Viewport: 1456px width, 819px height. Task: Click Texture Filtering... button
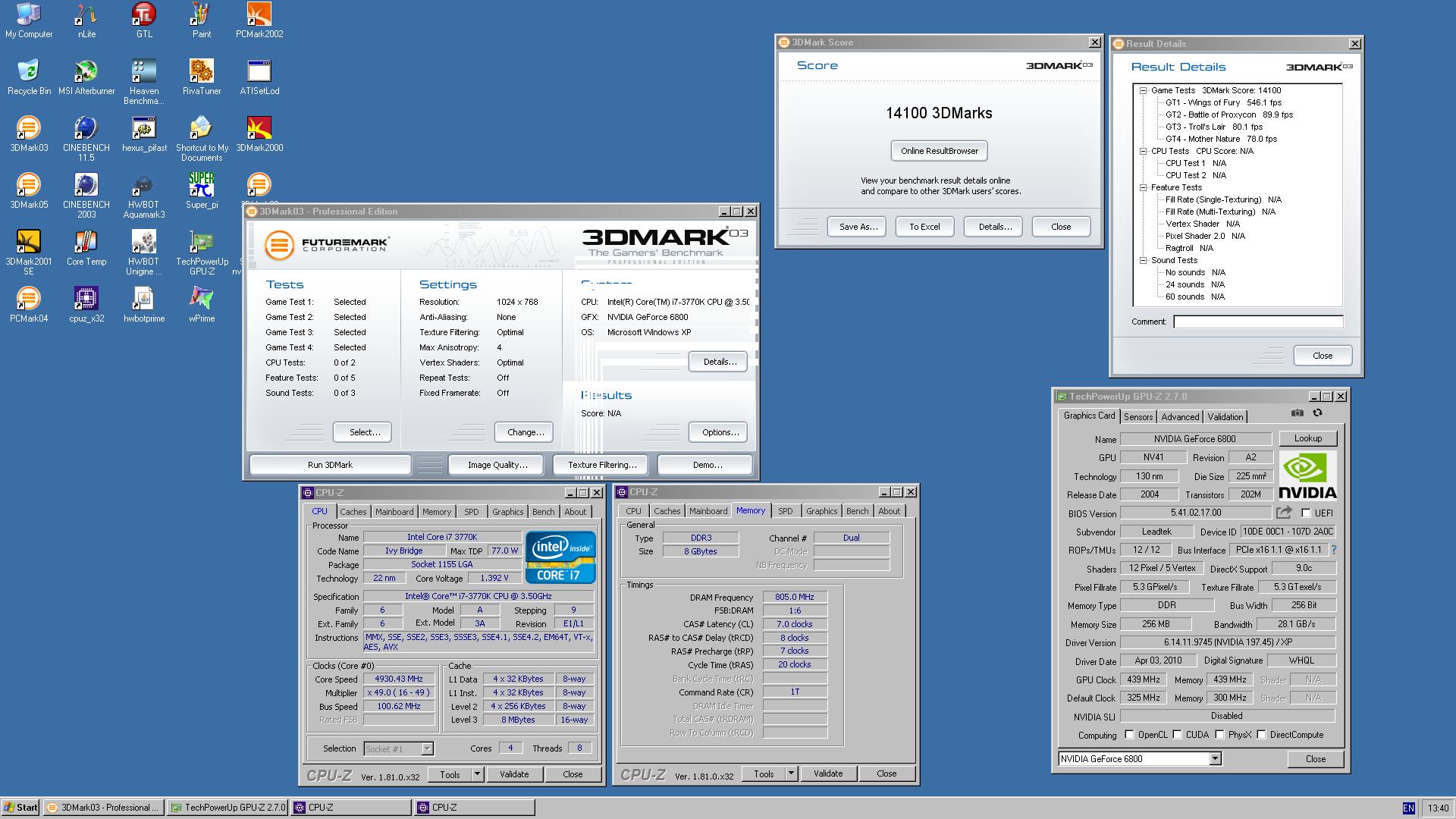coord(602,465)
